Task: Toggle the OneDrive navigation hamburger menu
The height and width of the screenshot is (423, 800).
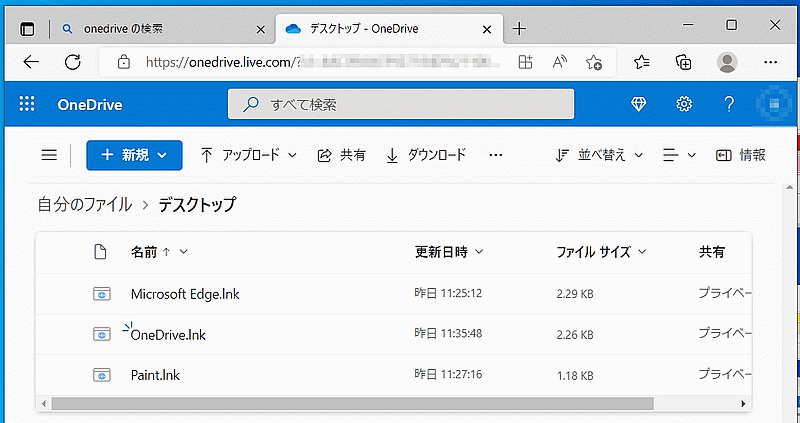Action: [49, 155]
